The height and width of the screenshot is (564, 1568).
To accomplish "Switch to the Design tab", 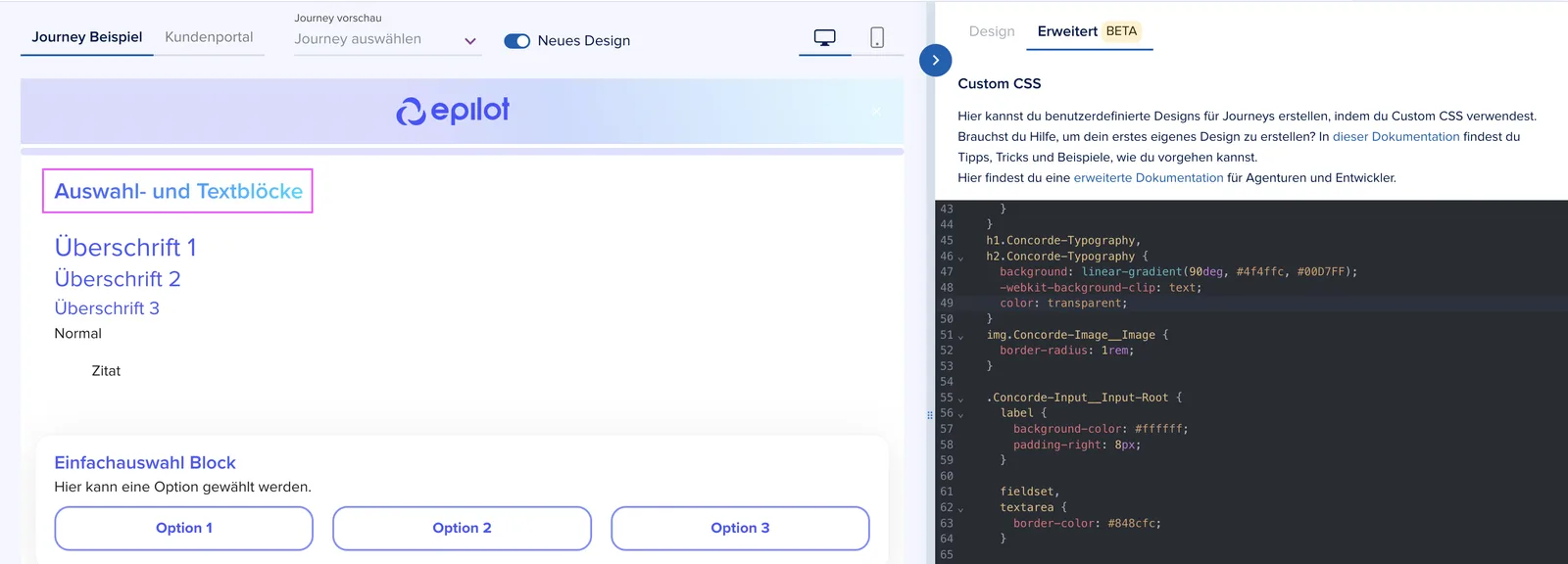I will pos(992,31).
